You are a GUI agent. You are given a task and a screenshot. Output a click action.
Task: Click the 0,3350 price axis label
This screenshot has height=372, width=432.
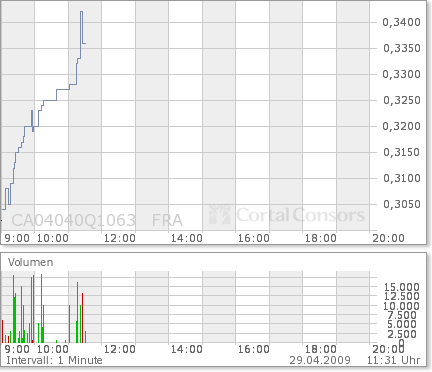coord(401,48)
